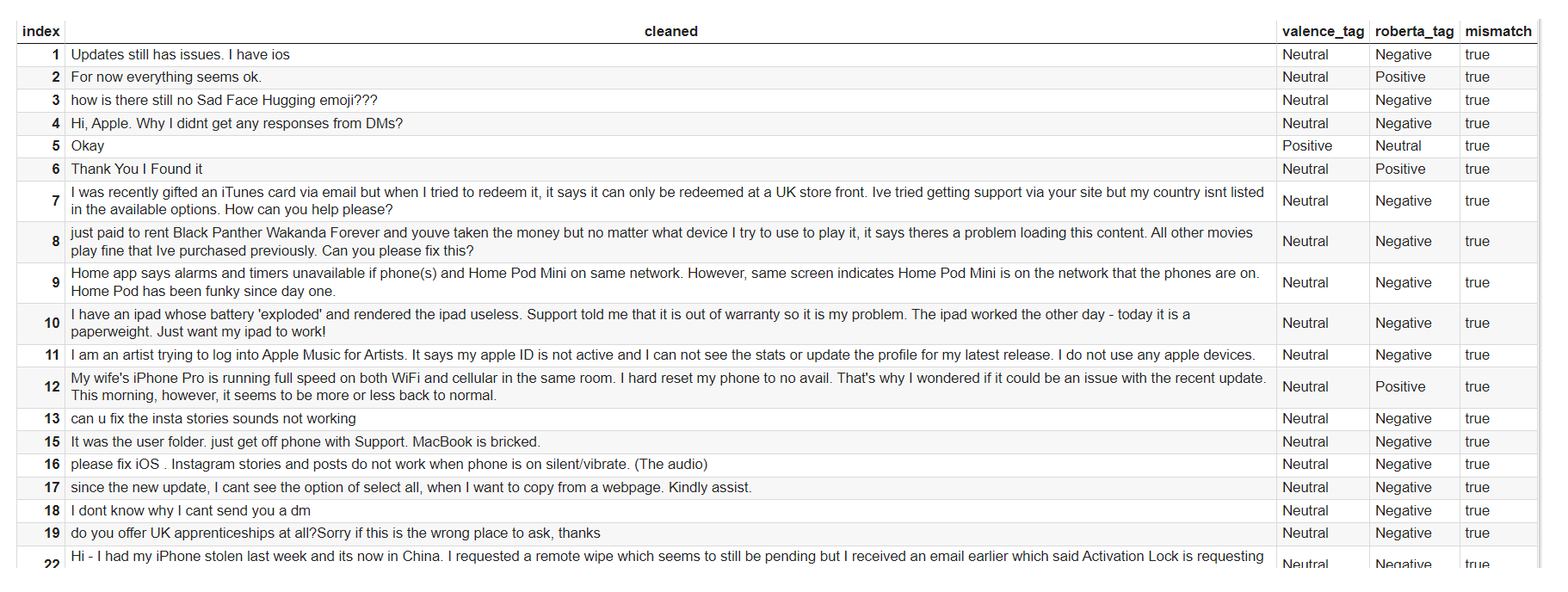Click the Neutral roberta_tag cell in row 5
The width and height of the screenshot is (1568, 592).
coord(1398,146)
